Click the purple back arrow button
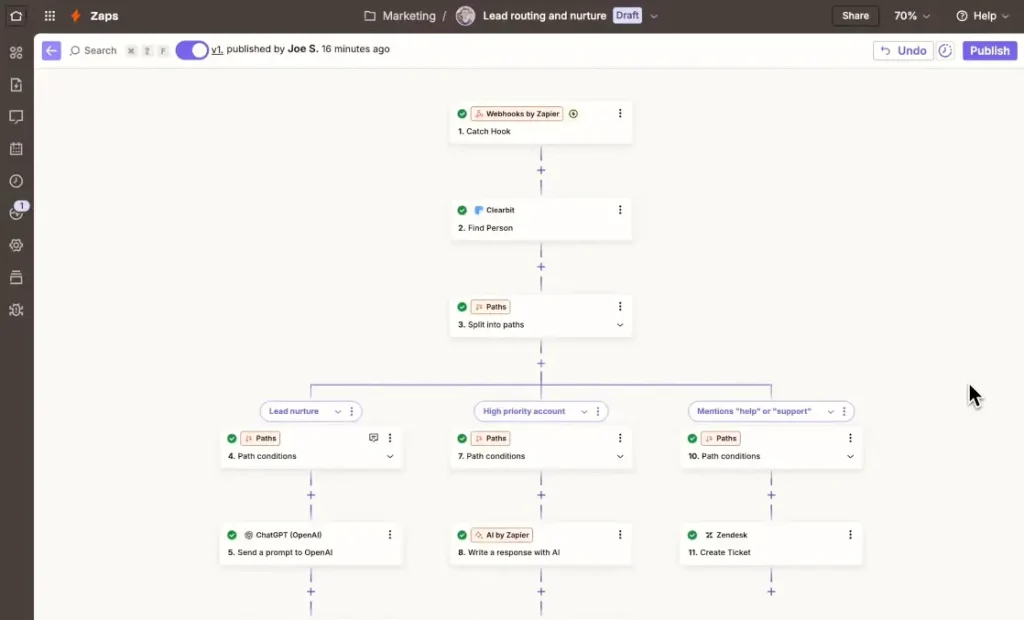1024x620 pixels. coord(52,50)
